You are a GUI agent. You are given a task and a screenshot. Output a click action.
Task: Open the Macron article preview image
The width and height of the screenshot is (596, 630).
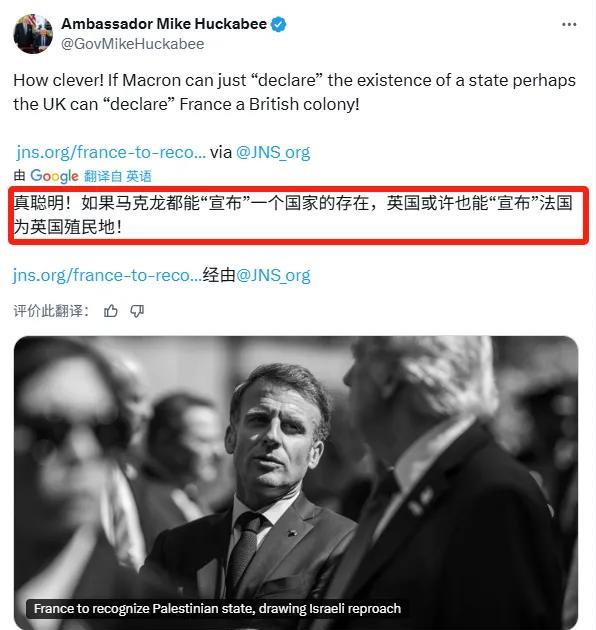296,482
